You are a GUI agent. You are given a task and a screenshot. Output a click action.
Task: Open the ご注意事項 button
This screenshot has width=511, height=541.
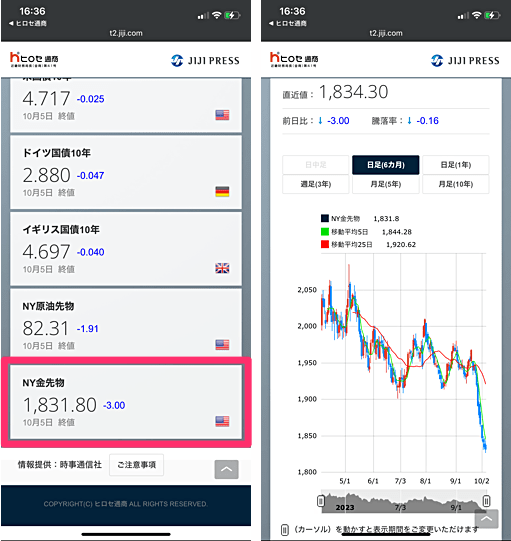tap(136, 465)
